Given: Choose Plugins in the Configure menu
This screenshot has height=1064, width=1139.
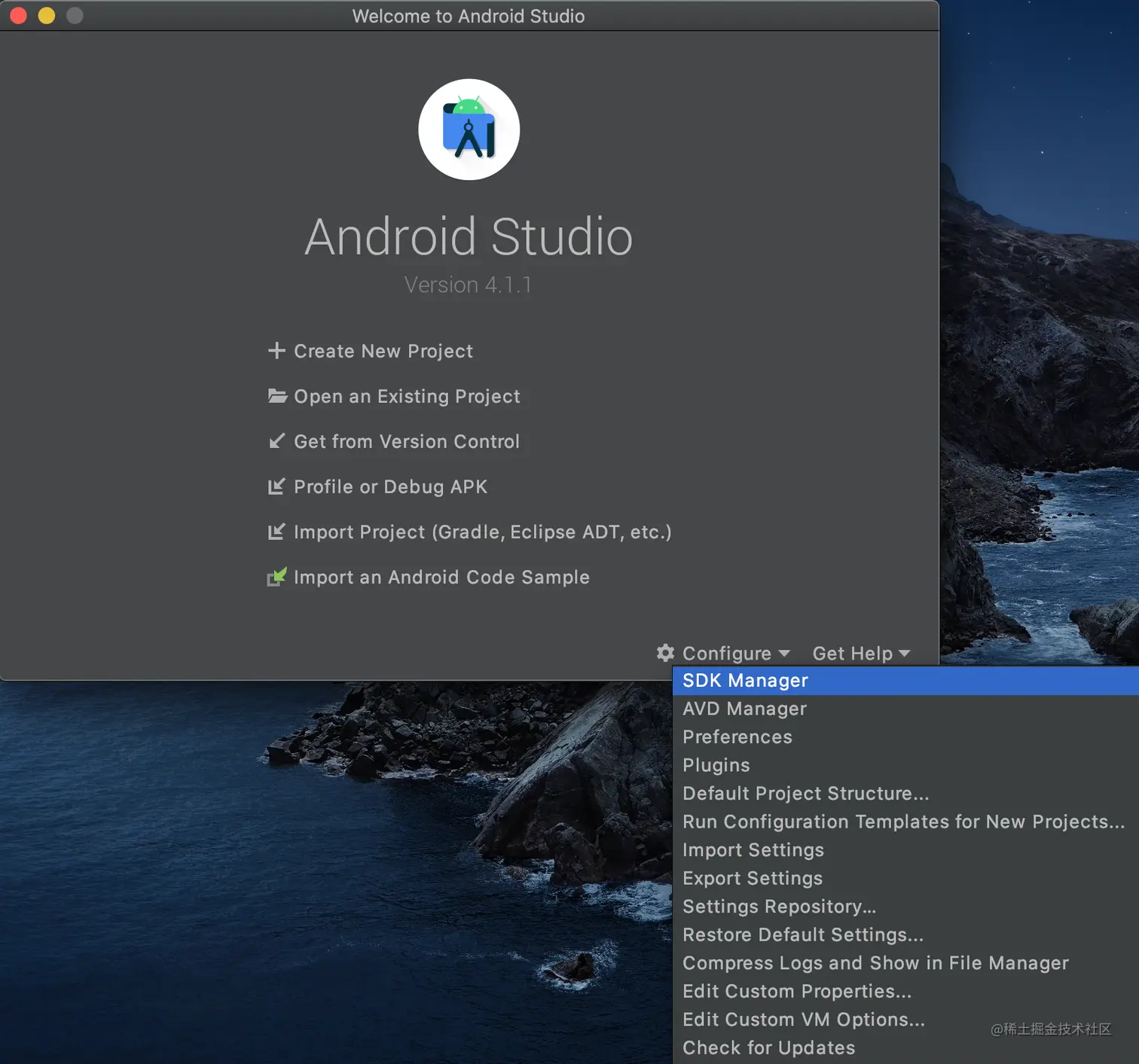Looking at the screenshot, I should tap(716, 765).
